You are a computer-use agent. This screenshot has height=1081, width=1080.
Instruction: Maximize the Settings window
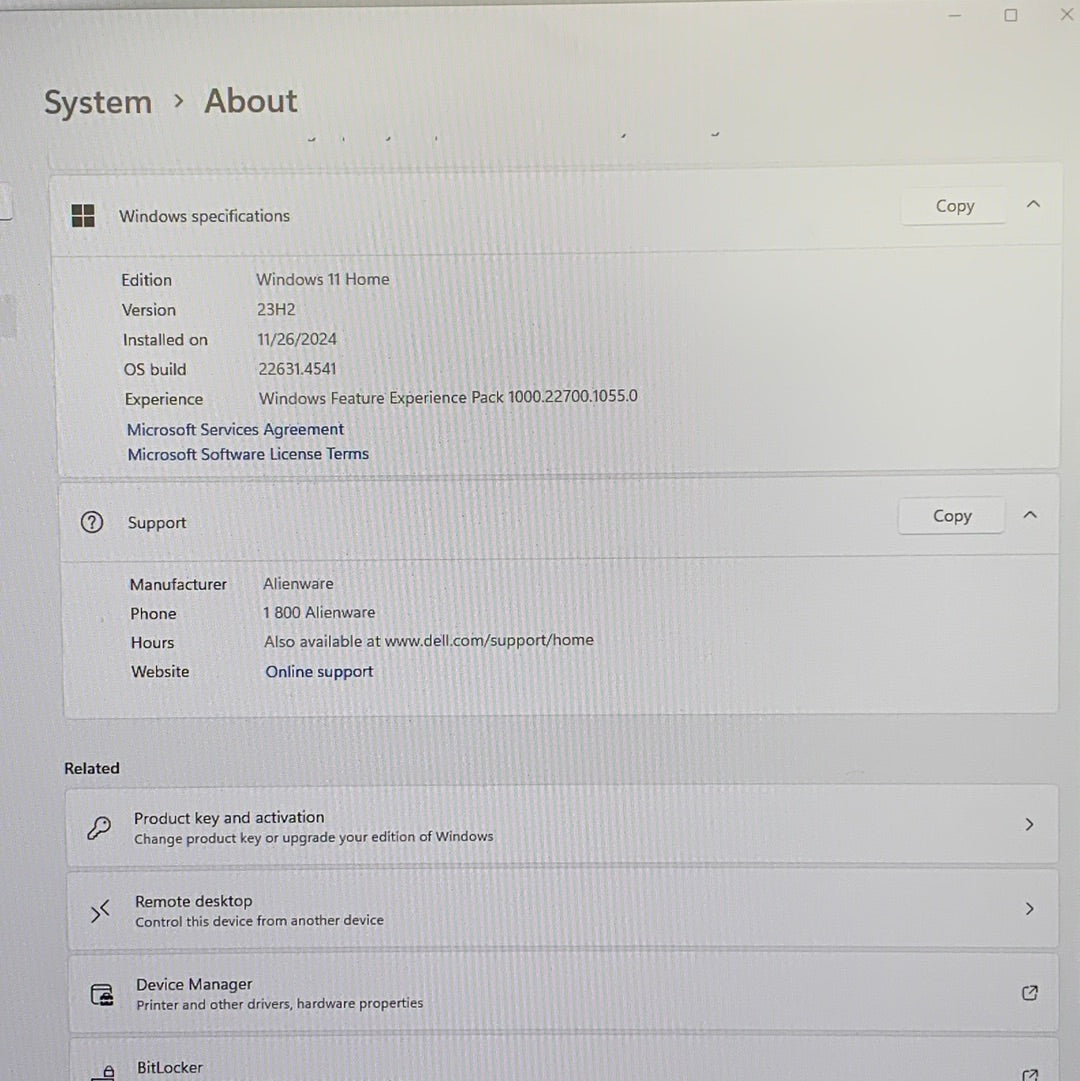point(1010,15)
